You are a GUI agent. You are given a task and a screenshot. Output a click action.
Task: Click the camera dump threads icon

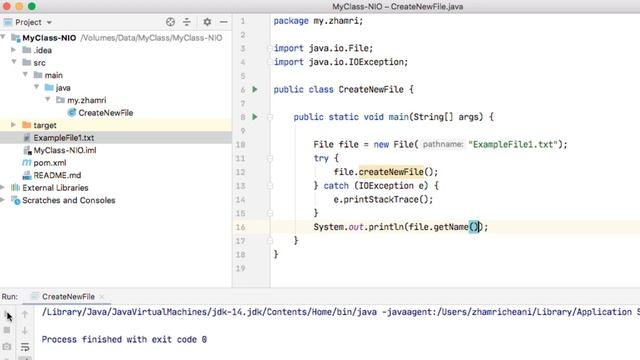pos(7,347)
